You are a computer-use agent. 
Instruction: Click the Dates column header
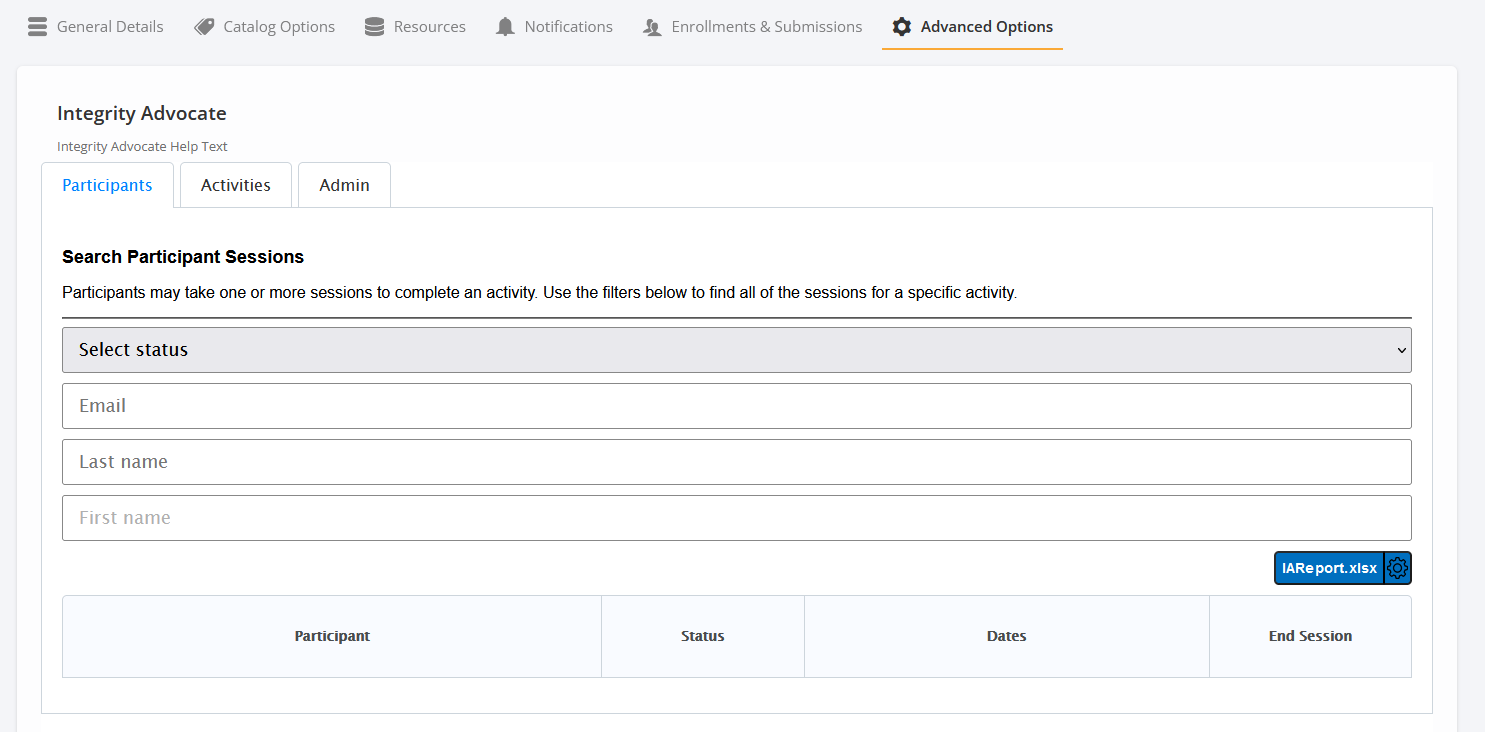coord(1007,636)
